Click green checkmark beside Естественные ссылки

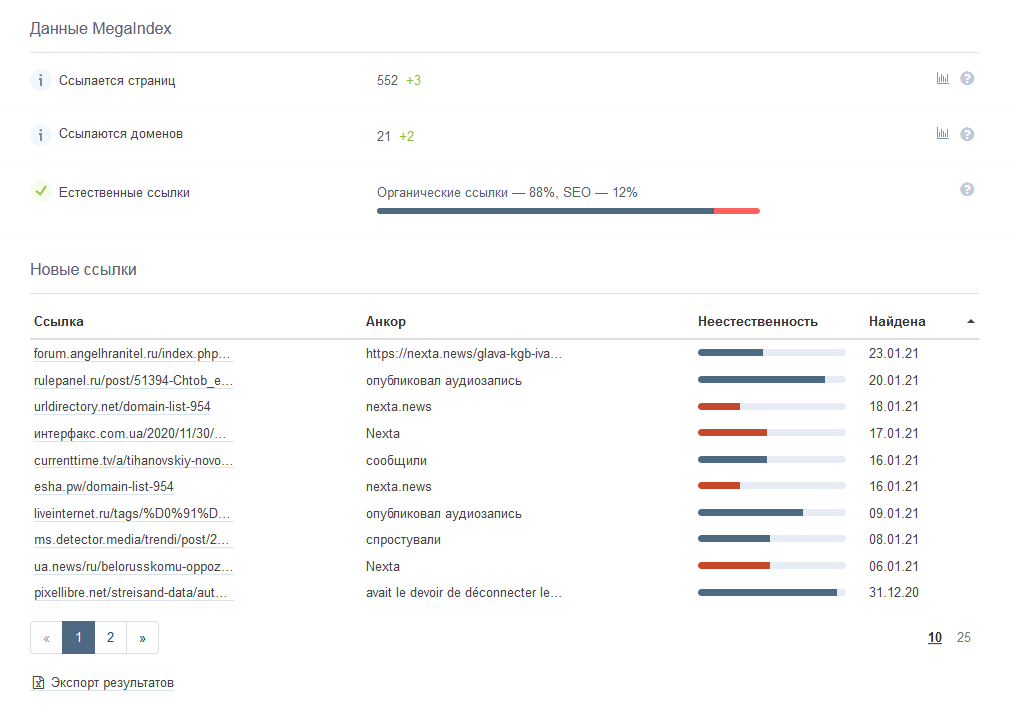click(x=40, y=191)
